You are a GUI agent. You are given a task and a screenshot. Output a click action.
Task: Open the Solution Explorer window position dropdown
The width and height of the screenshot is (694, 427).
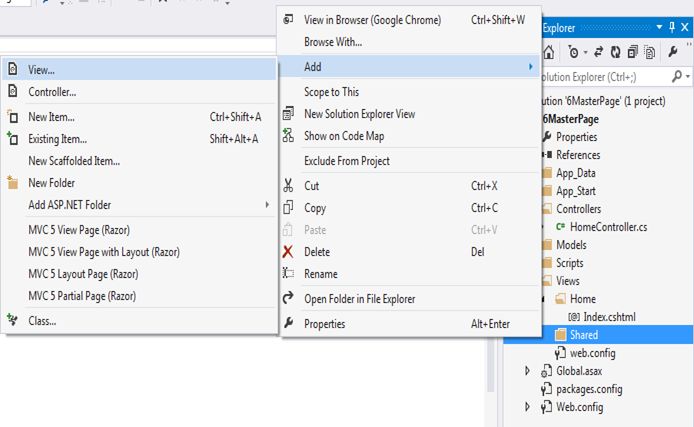coord(659,27)
